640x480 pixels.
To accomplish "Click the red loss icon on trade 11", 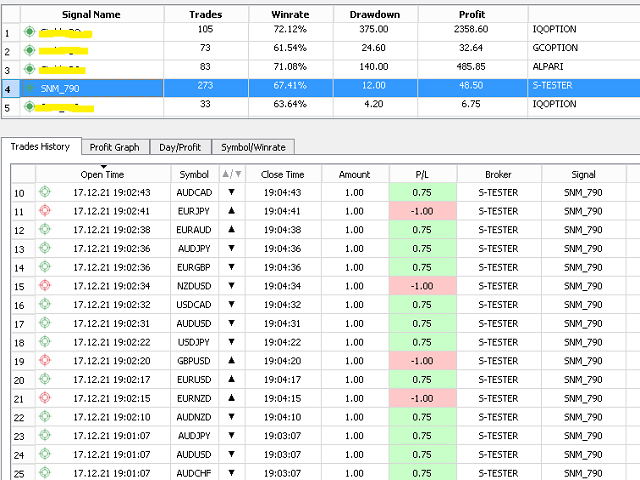I will (x=44, y=211).
